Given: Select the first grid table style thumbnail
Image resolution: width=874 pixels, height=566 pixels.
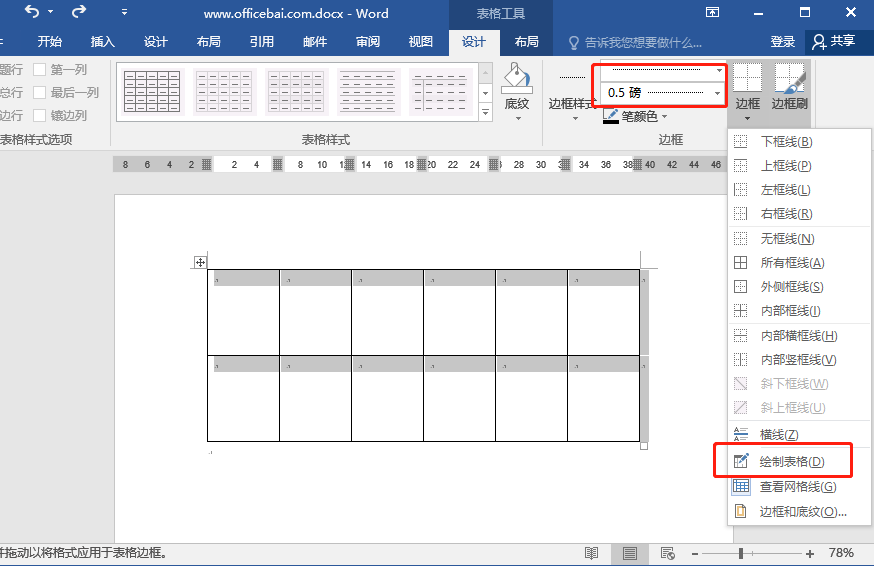Looking at the screenshot, I should tap(152, 92).
